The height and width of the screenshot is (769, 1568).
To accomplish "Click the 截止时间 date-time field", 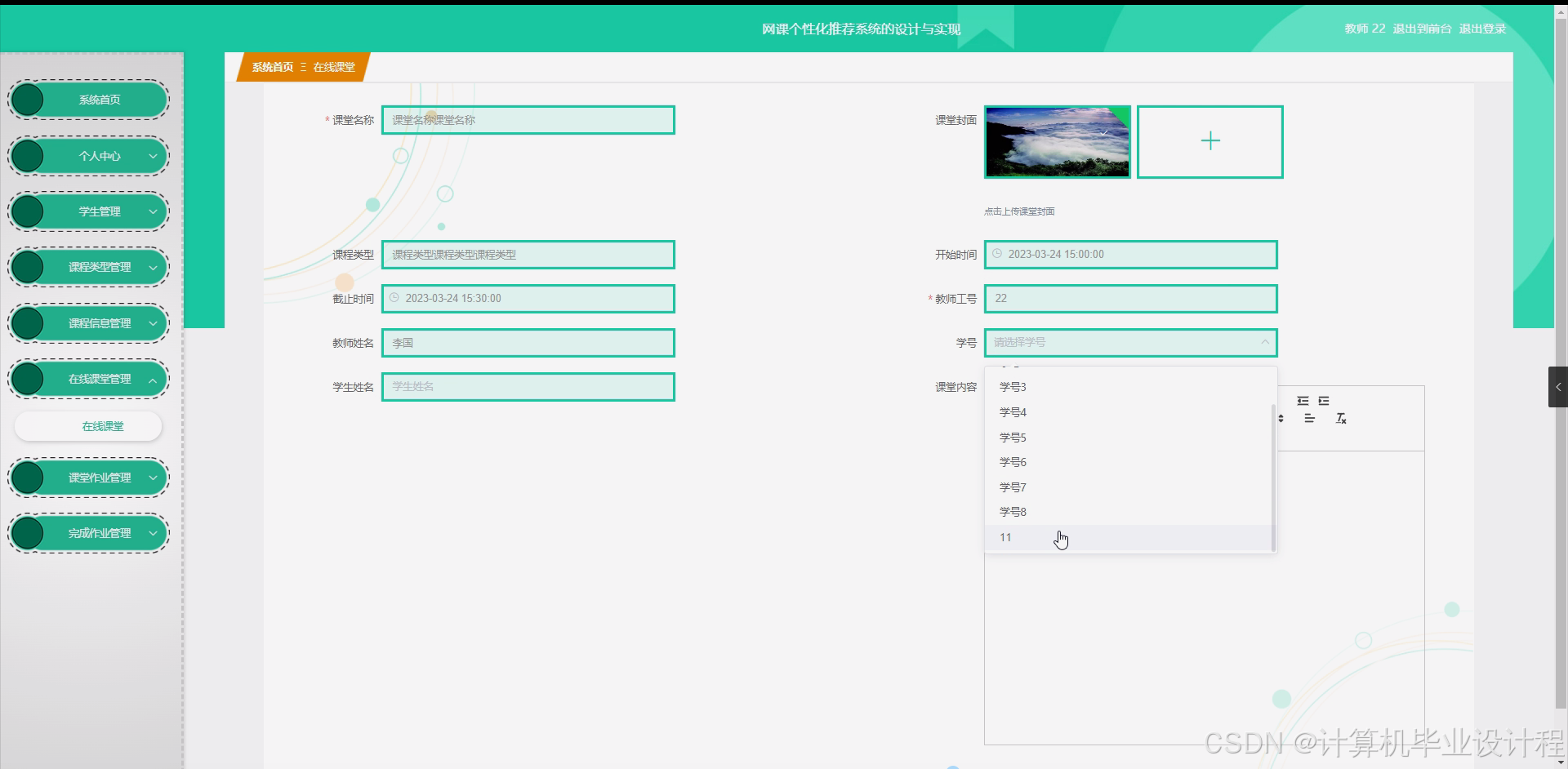I will [x=528, y=299].
